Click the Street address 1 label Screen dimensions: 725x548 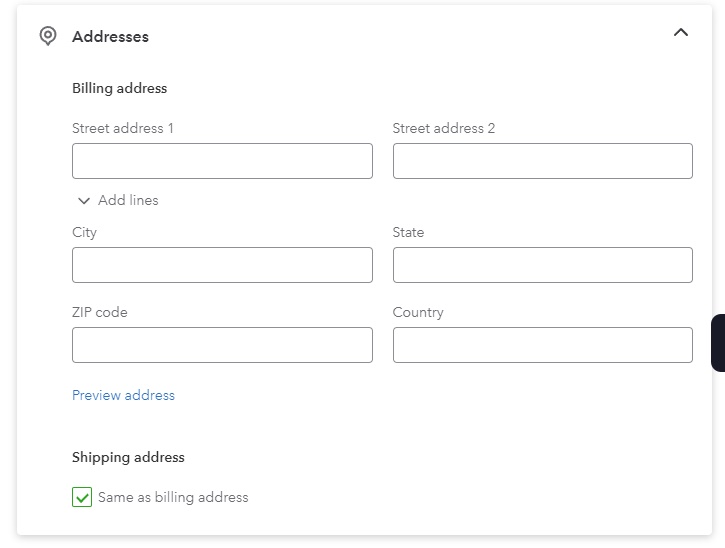pyautogui.click(x=123, y=128)
